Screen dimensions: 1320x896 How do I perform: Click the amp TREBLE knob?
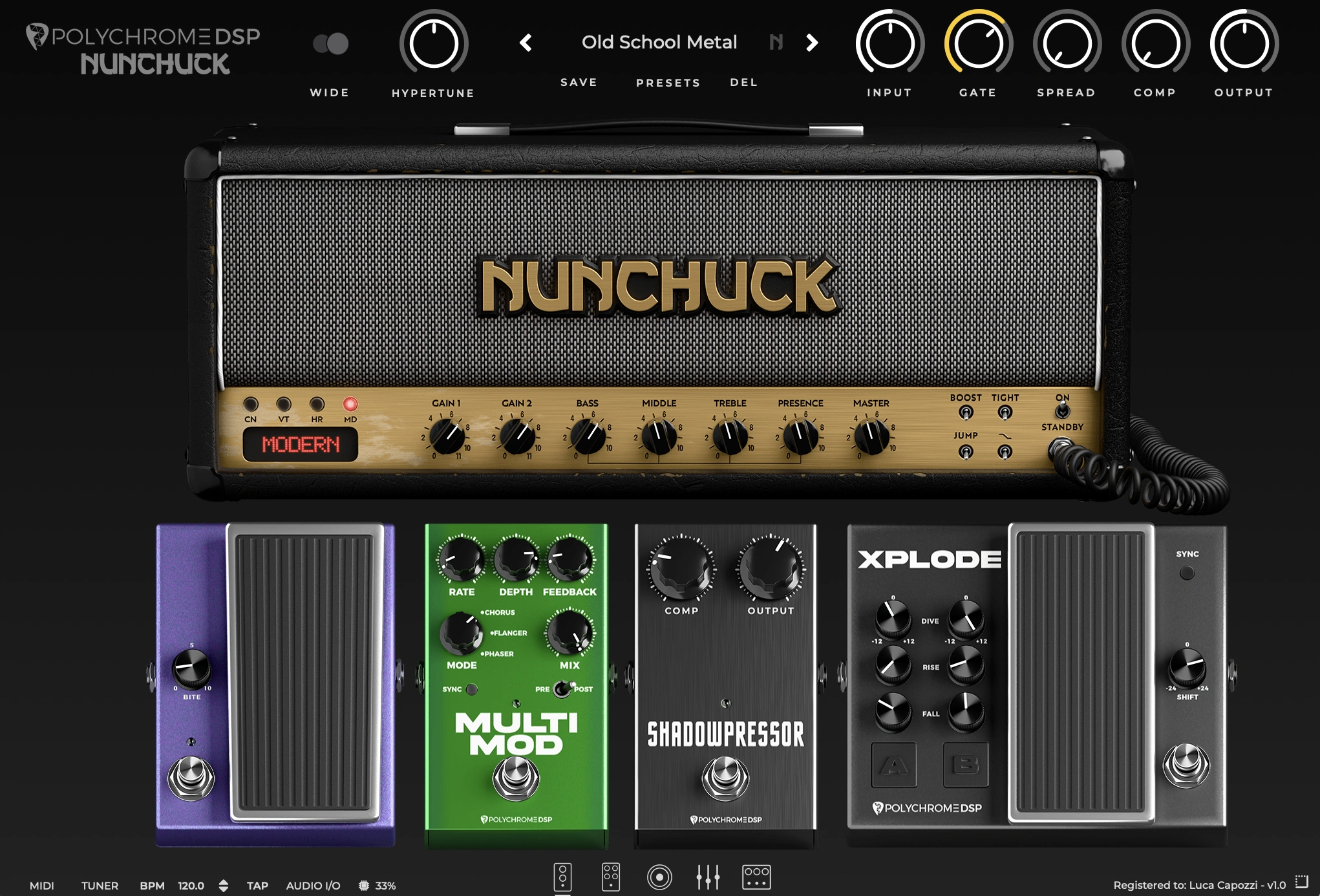(730, 436)
